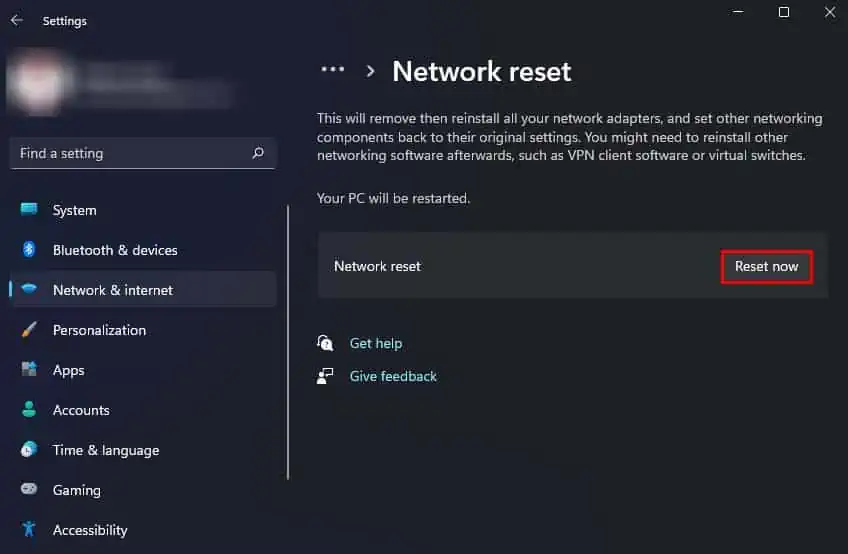Screen dimensions: 848x554
Task: Expand the breadcrumb ellipsis menu
Action: [x=332, y=70]
